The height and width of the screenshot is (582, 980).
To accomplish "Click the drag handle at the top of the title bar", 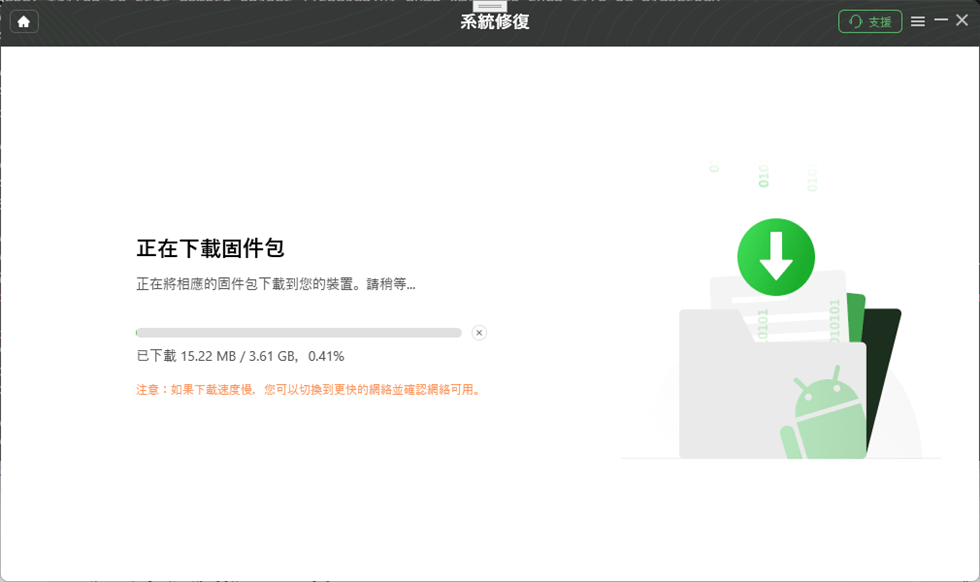I will [489, 6].
